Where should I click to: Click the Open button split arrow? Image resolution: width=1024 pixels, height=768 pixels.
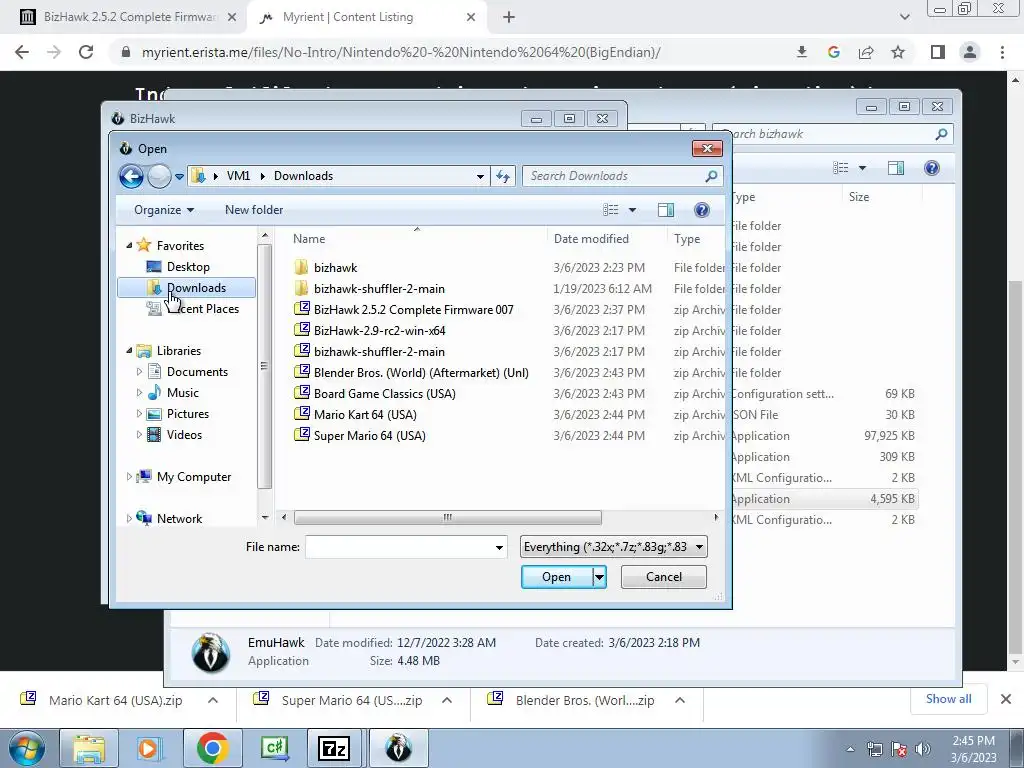pyautogui.click(x=599, y=577)
